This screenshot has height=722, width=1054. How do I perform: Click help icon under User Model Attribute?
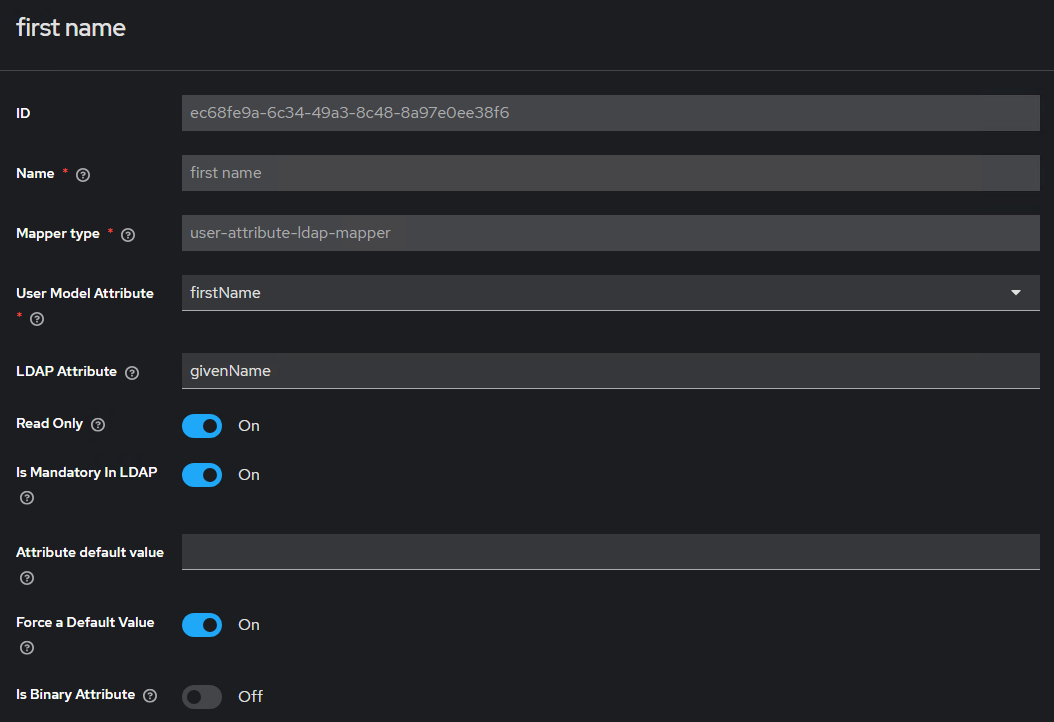click(37, 319)
